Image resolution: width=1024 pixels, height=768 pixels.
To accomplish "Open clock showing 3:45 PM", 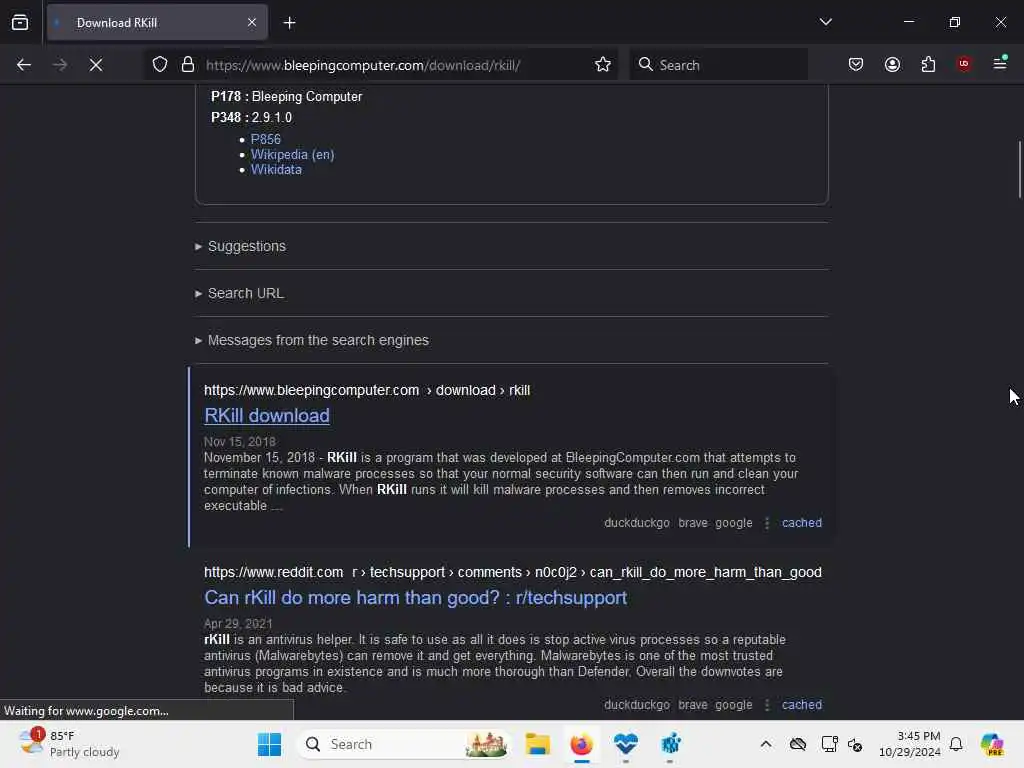I will pos(909,744).
